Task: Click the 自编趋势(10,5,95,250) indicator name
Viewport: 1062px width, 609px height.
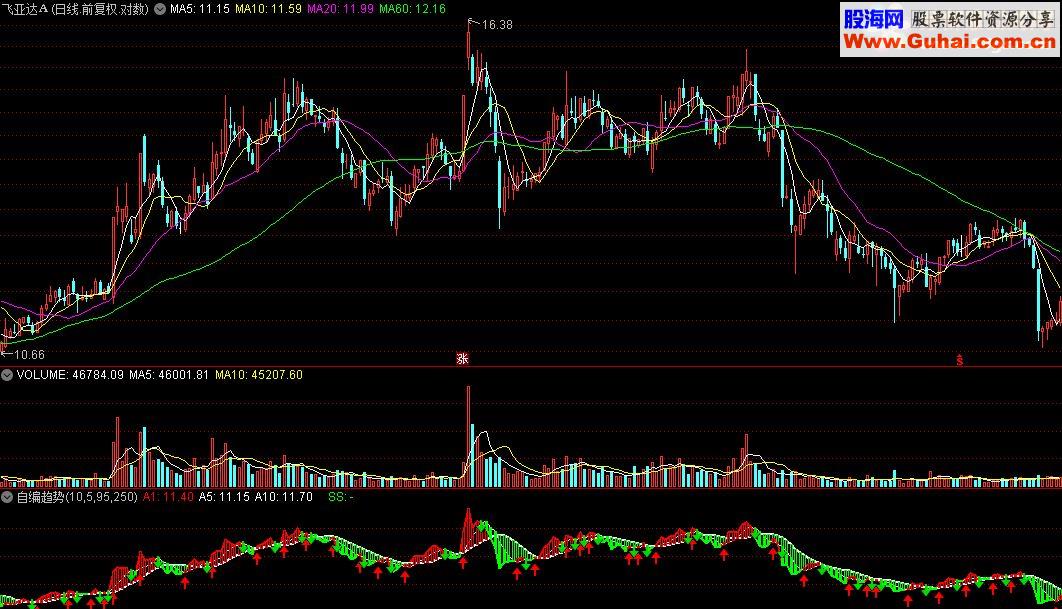Action: point(77,497)
